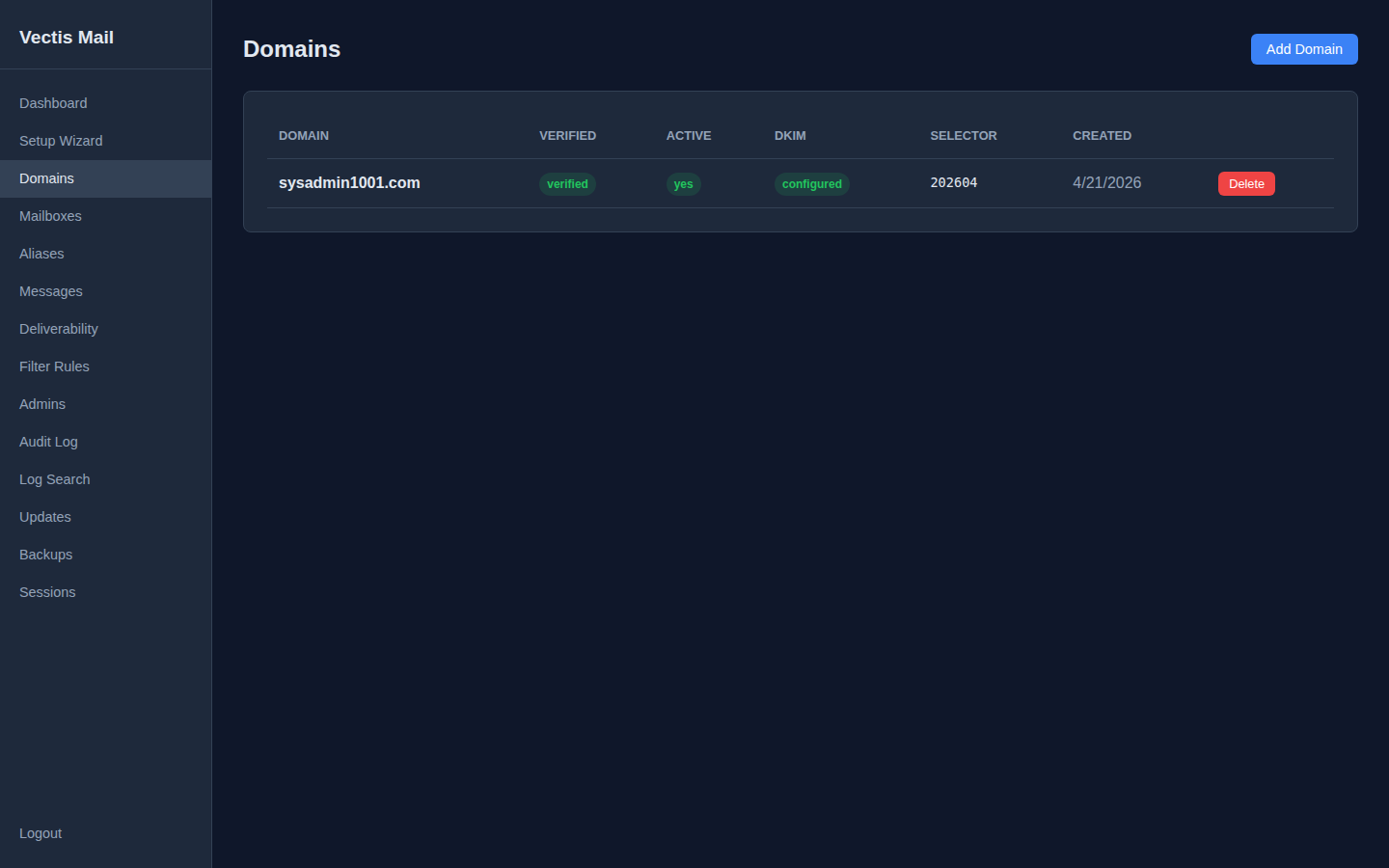Open Backups in sidebar

pyautogui.click(x=105, y=555)
